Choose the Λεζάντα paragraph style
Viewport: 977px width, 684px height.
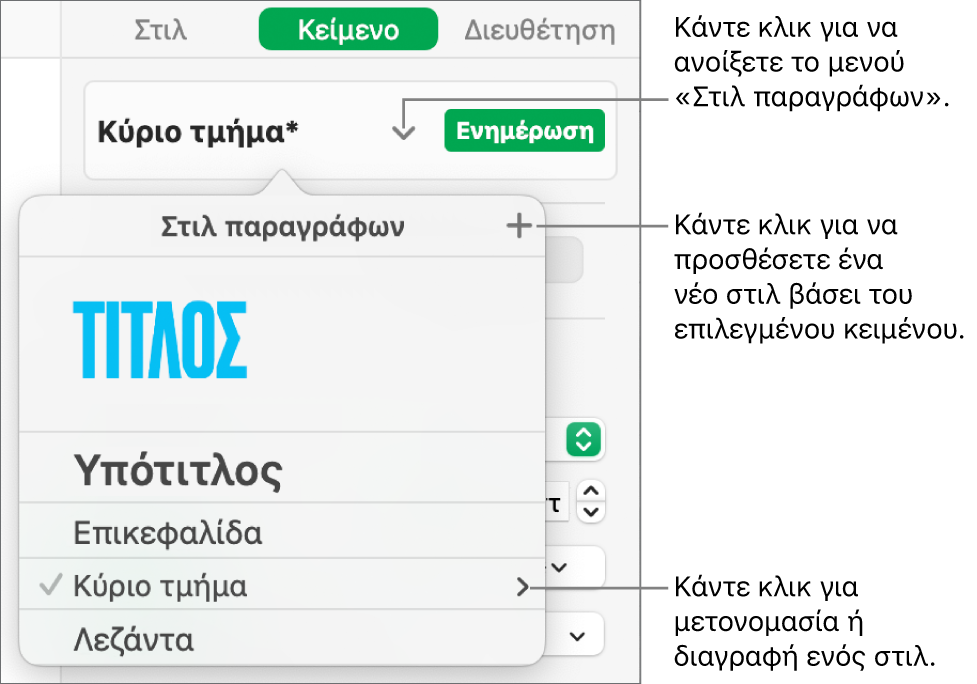coord(282,639)
